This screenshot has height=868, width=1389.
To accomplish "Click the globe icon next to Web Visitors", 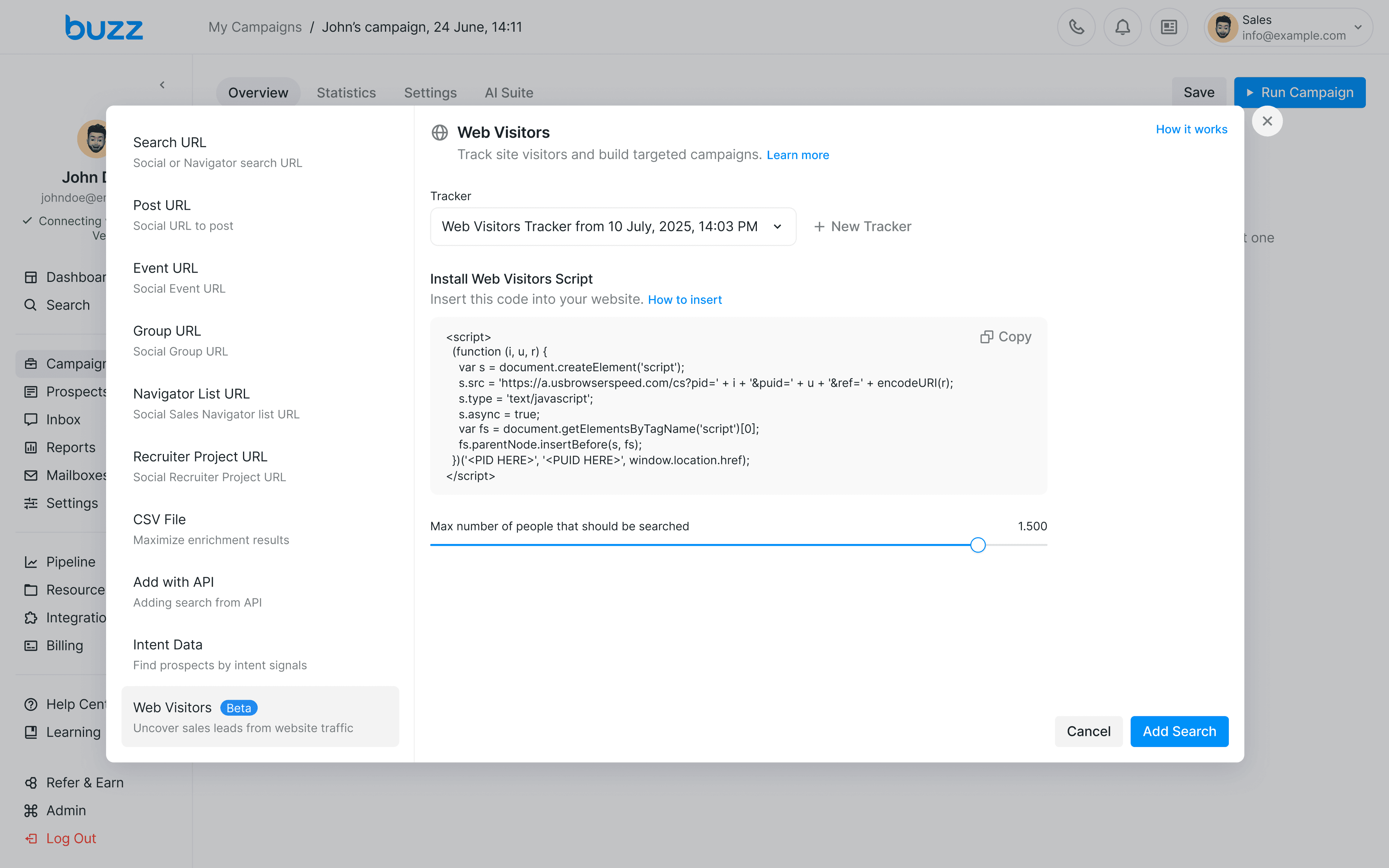I will click(x=439, y=133).
